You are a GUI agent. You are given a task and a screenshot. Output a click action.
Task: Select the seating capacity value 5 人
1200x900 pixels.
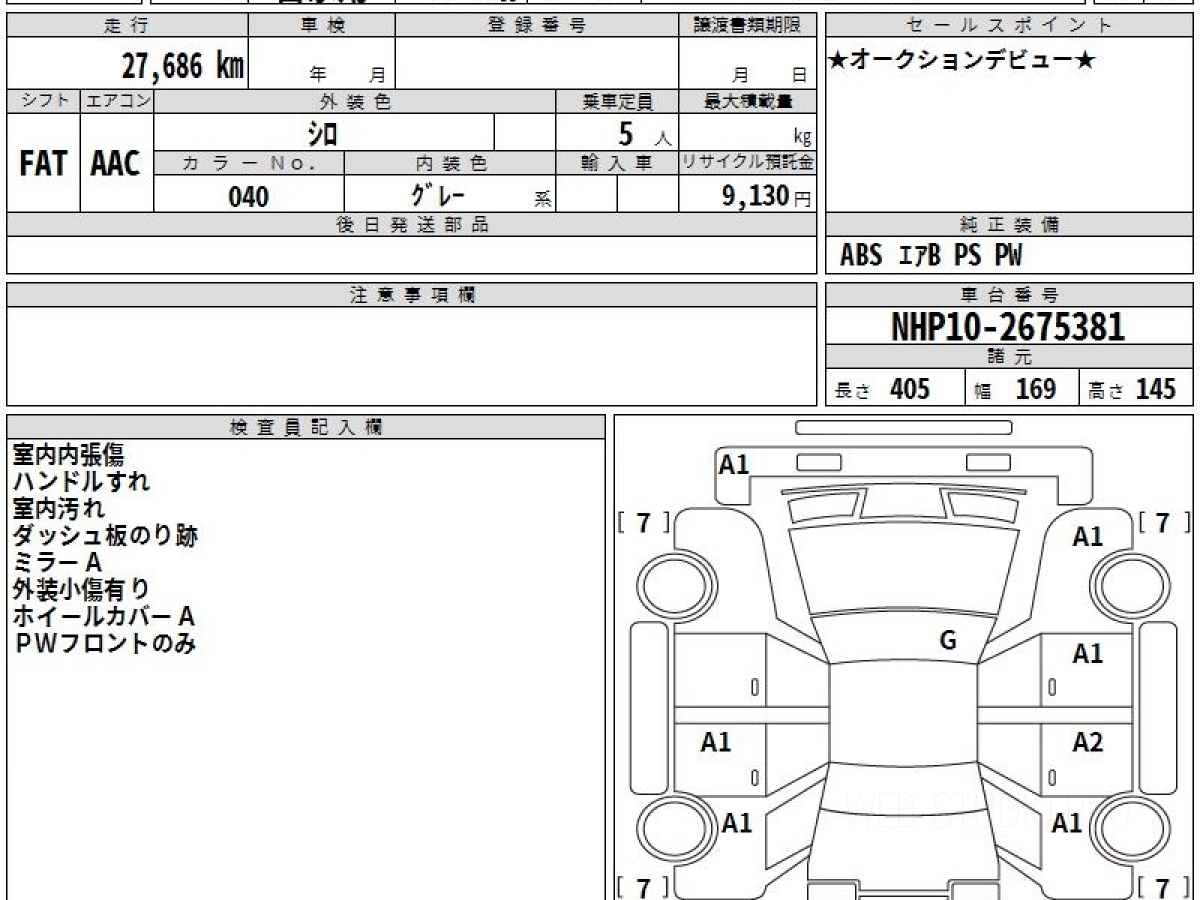click(644, 133)
